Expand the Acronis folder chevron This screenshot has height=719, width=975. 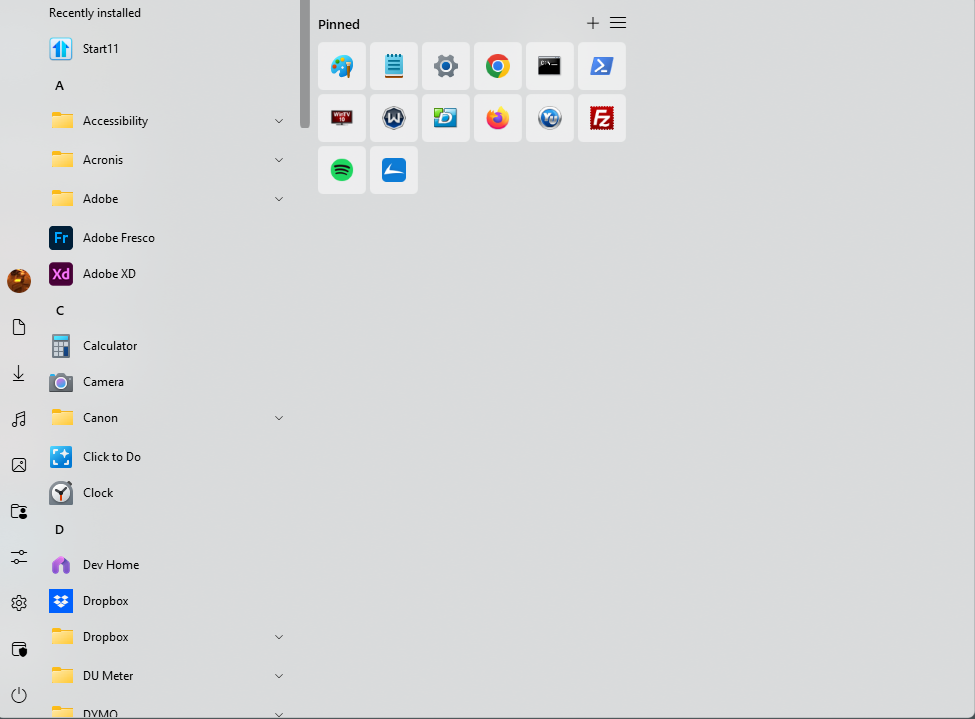pyautogui.click(x=279, y=160)
